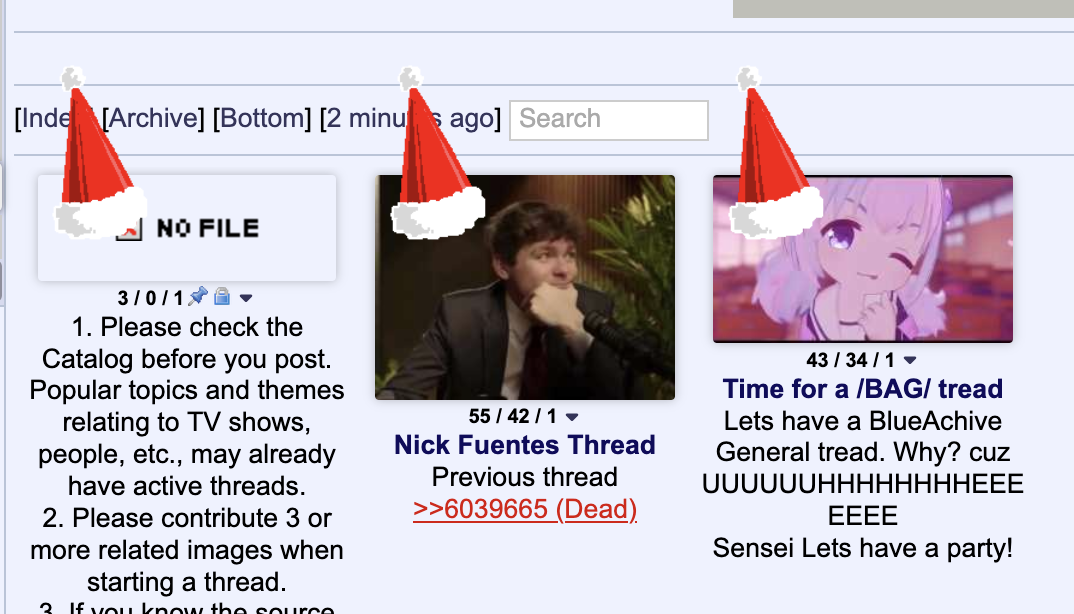Click the locked thread padlock icon

222,296
